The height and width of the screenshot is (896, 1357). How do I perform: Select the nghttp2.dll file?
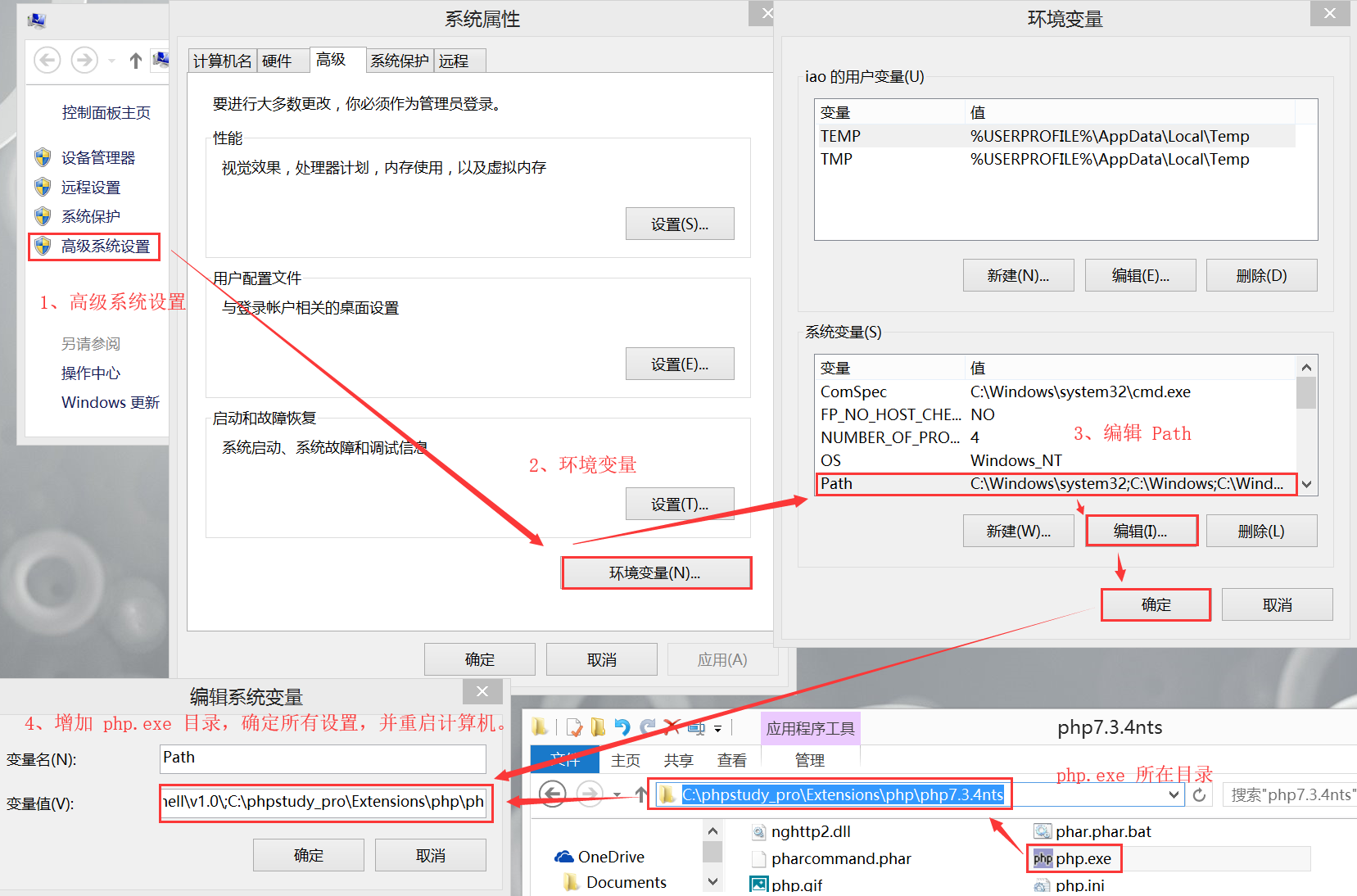tap(803, 832)
